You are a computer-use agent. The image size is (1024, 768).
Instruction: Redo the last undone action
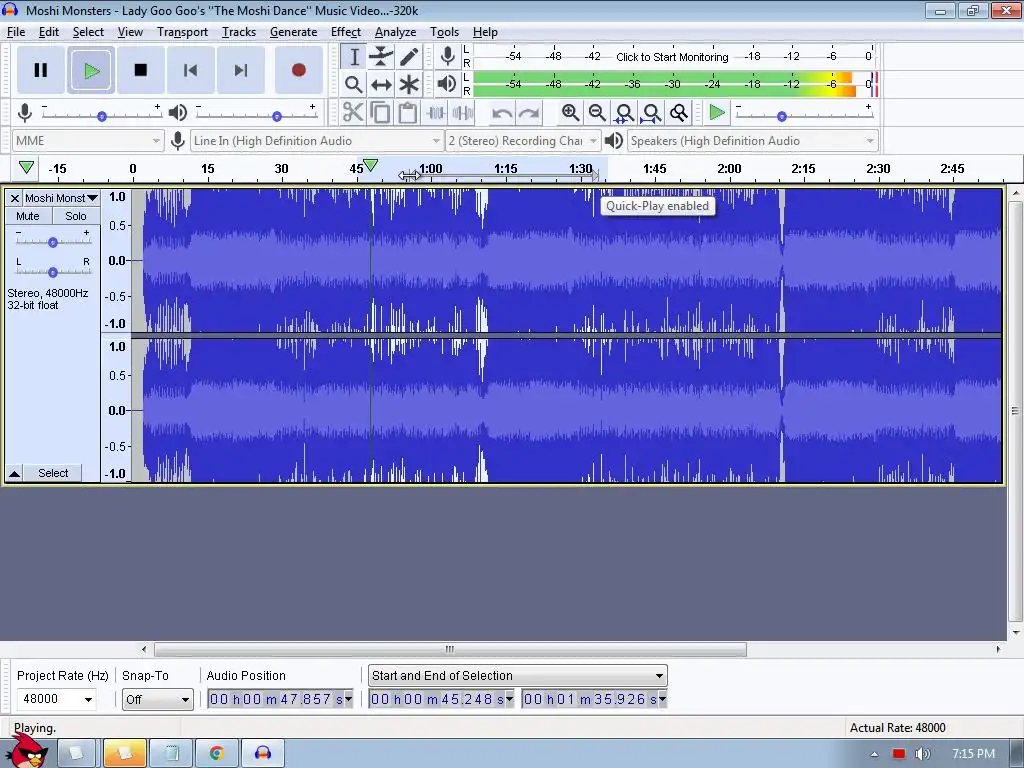[529, 113]
